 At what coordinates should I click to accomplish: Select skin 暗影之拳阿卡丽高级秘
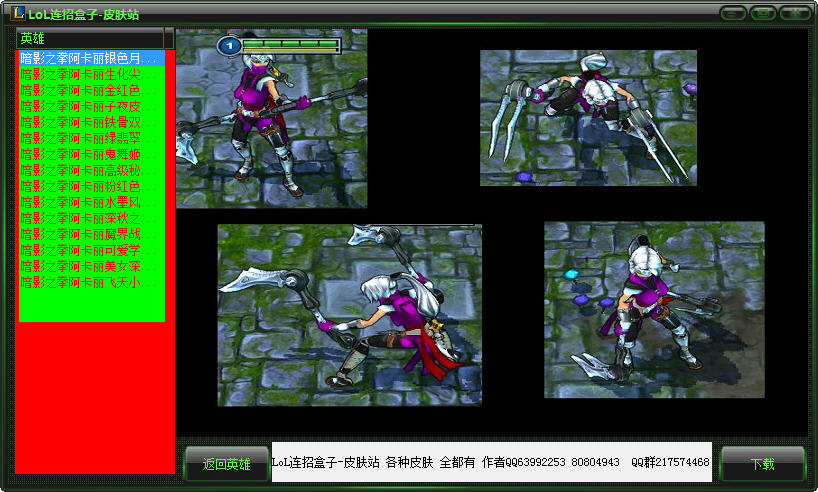(92, 170)
